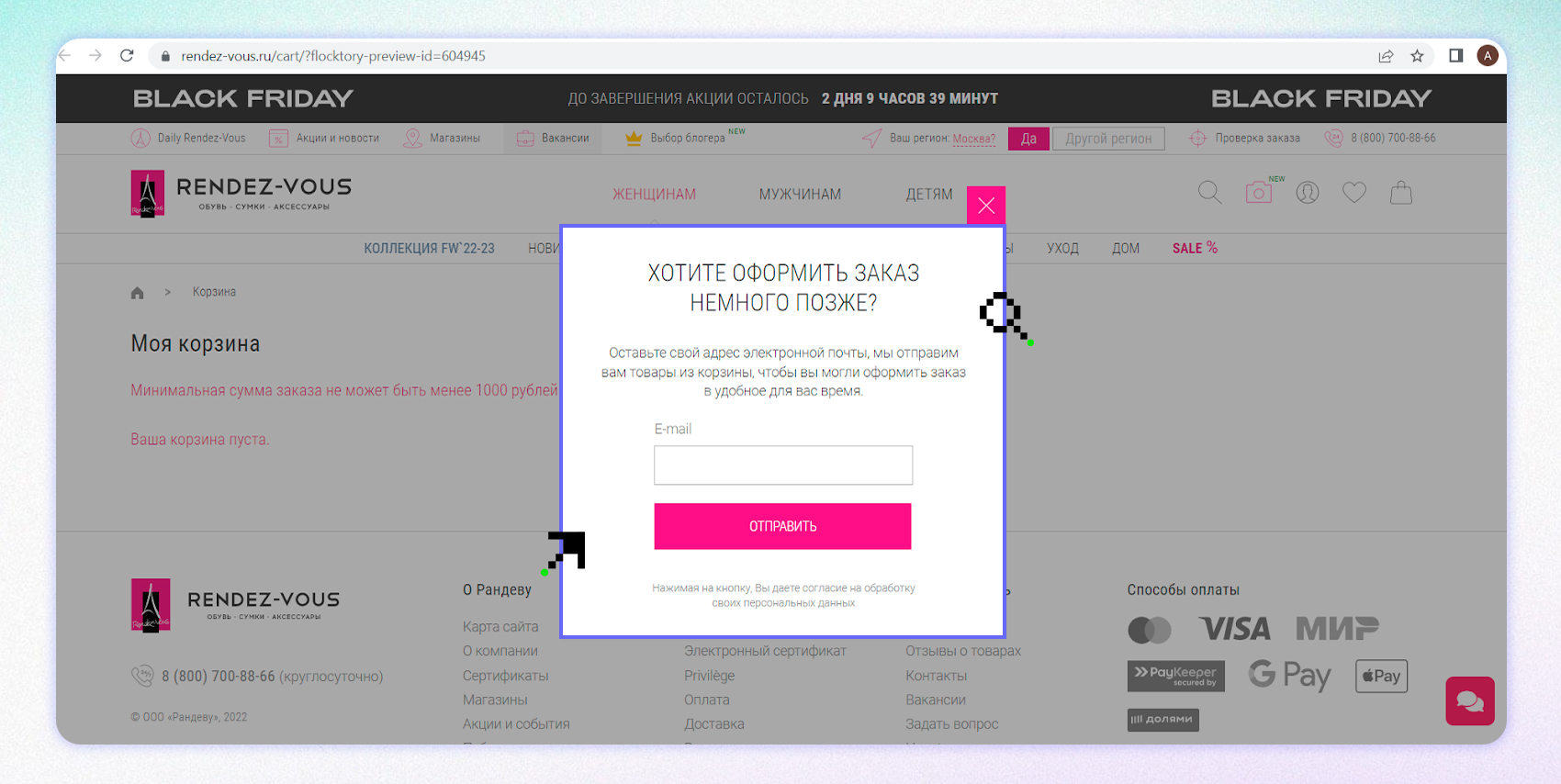The image size is (1561, 784).
Task: Bookmark this page with star icon
Action: (1417, 56)
